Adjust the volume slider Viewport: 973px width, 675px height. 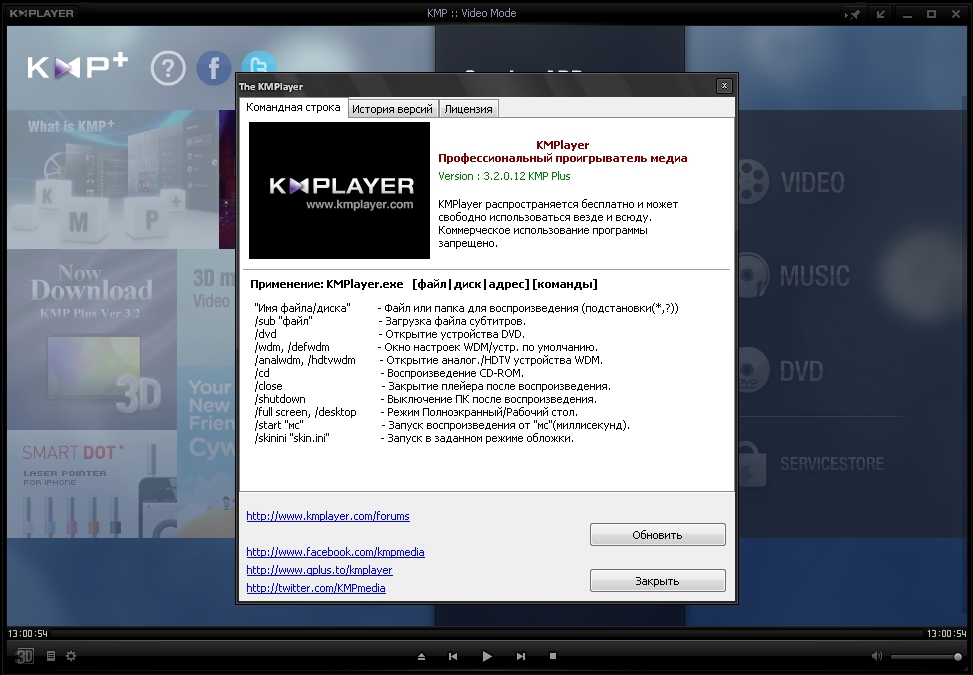tap(926, 656)
